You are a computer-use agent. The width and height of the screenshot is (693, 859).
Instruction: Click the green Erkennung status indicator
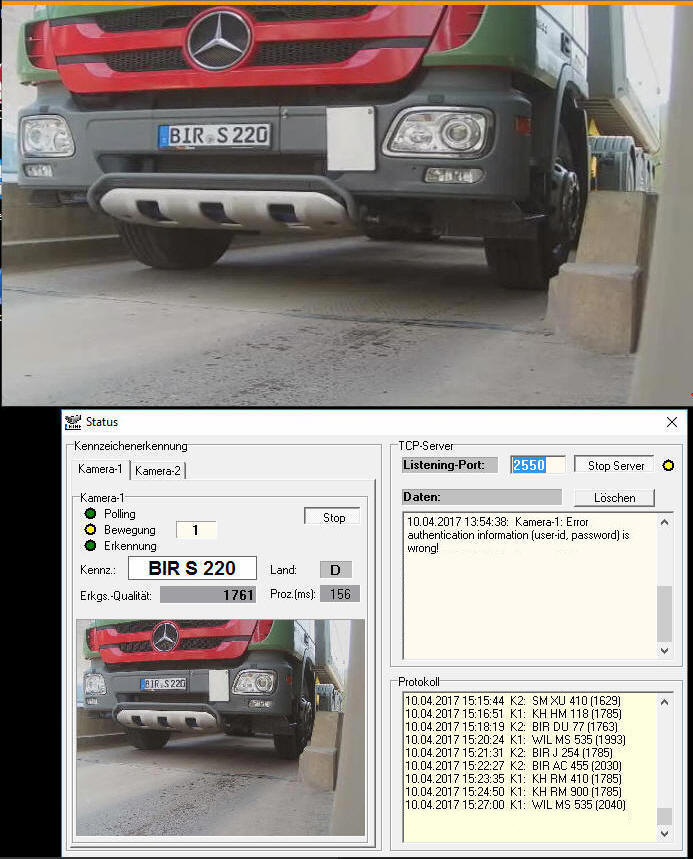pyautogui.click(x=90, y=546)
